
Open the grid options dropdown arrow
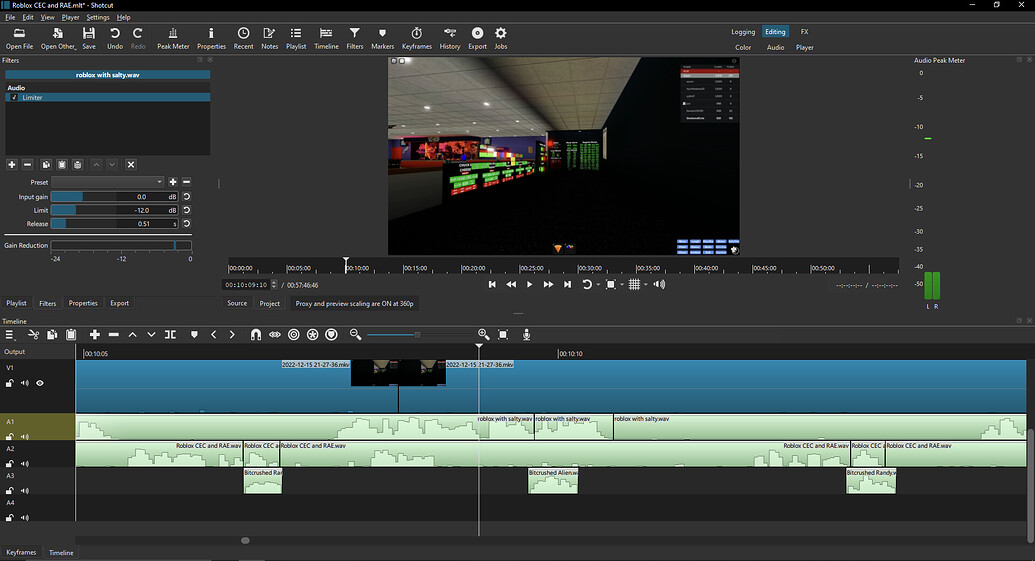(646, 284)
